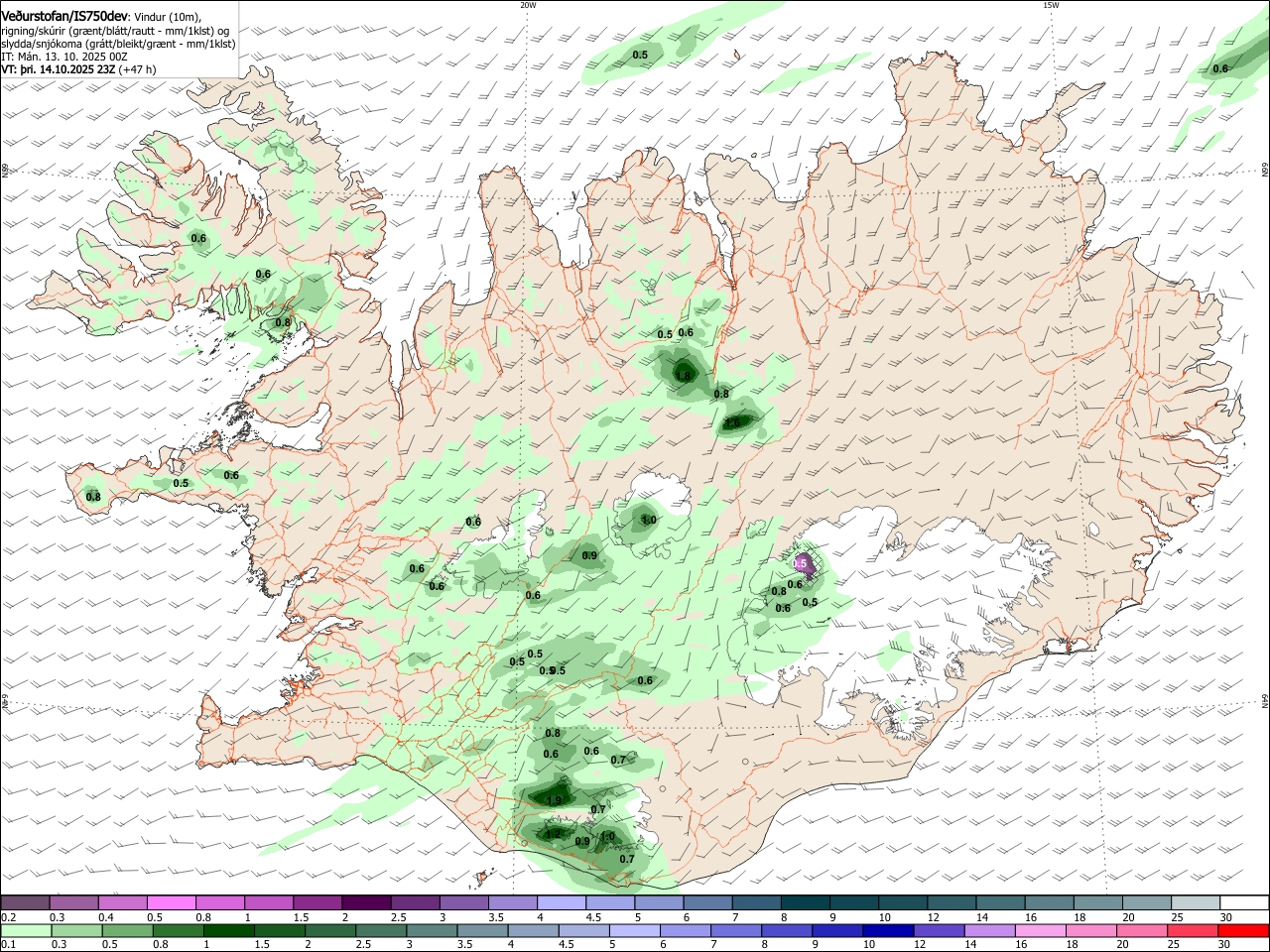Viewport: 1270px width, 952px height.
Task: Pick the snow-row swatch between 0.2 and 0.3
Action: coord(25,902)
